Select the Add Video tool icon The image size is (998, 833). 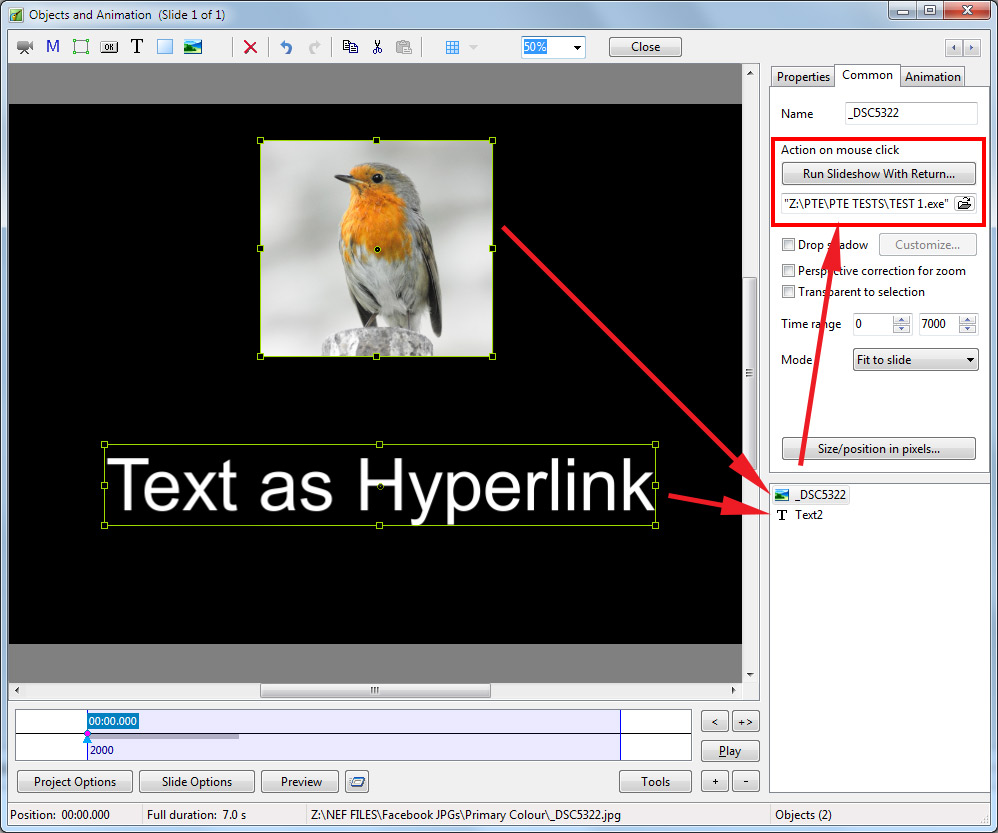(x=25, y=46)
